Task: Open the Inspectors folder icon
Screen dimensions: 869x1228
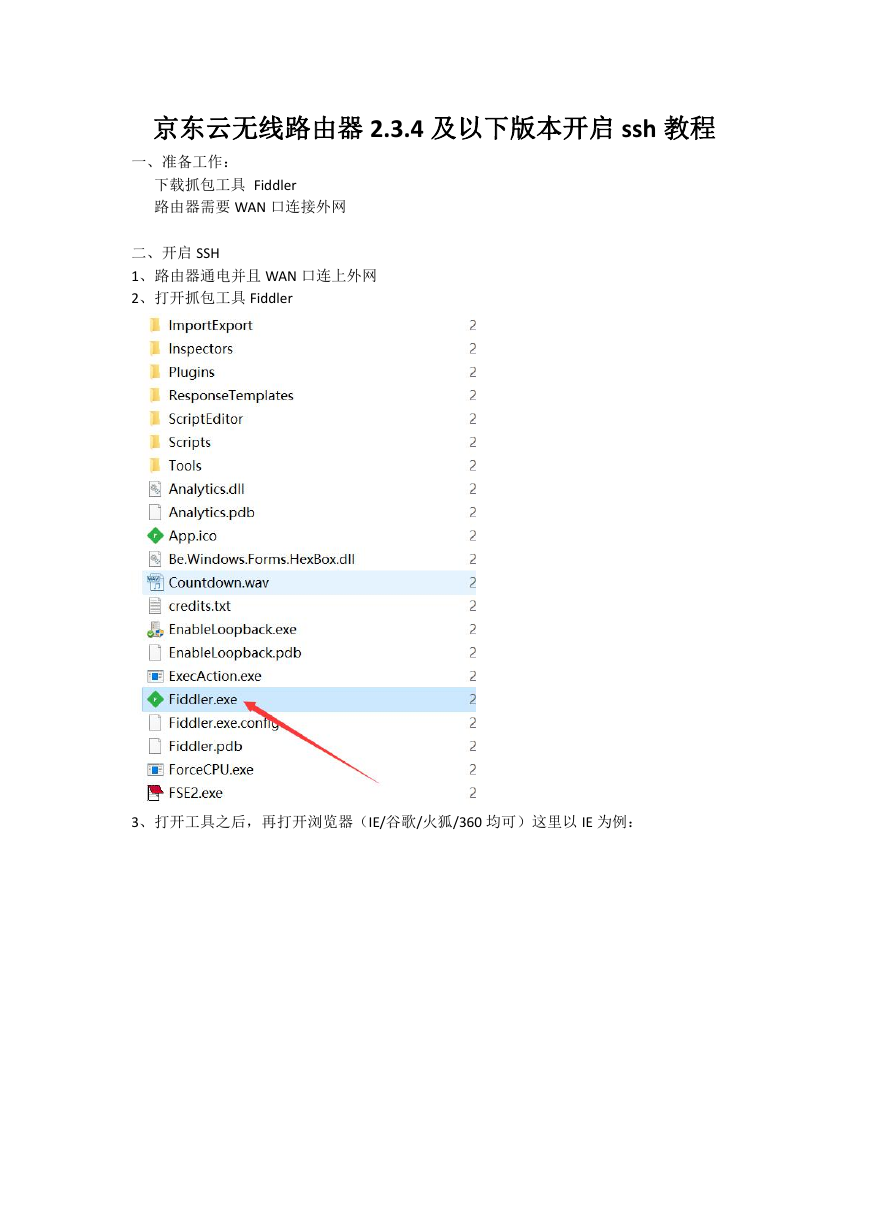Action: [155, 348]
